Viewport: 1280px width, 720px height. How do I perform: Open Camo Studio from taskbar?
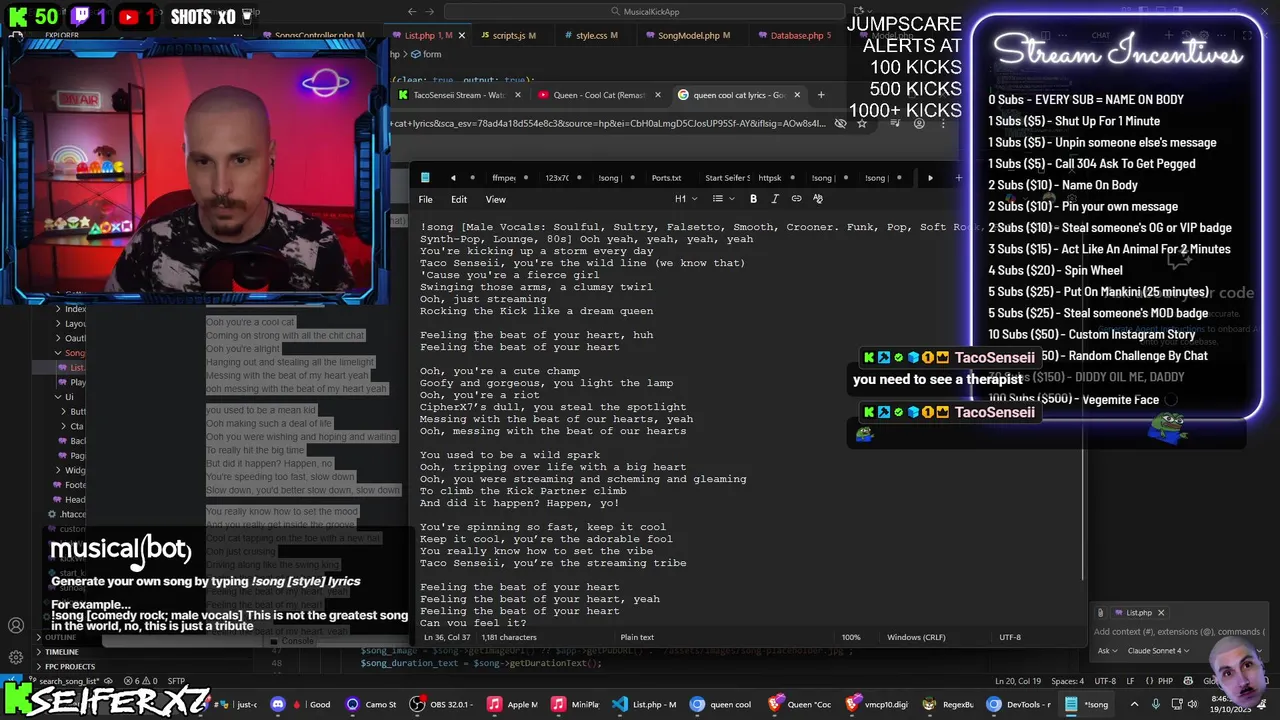tap(371, 704)
